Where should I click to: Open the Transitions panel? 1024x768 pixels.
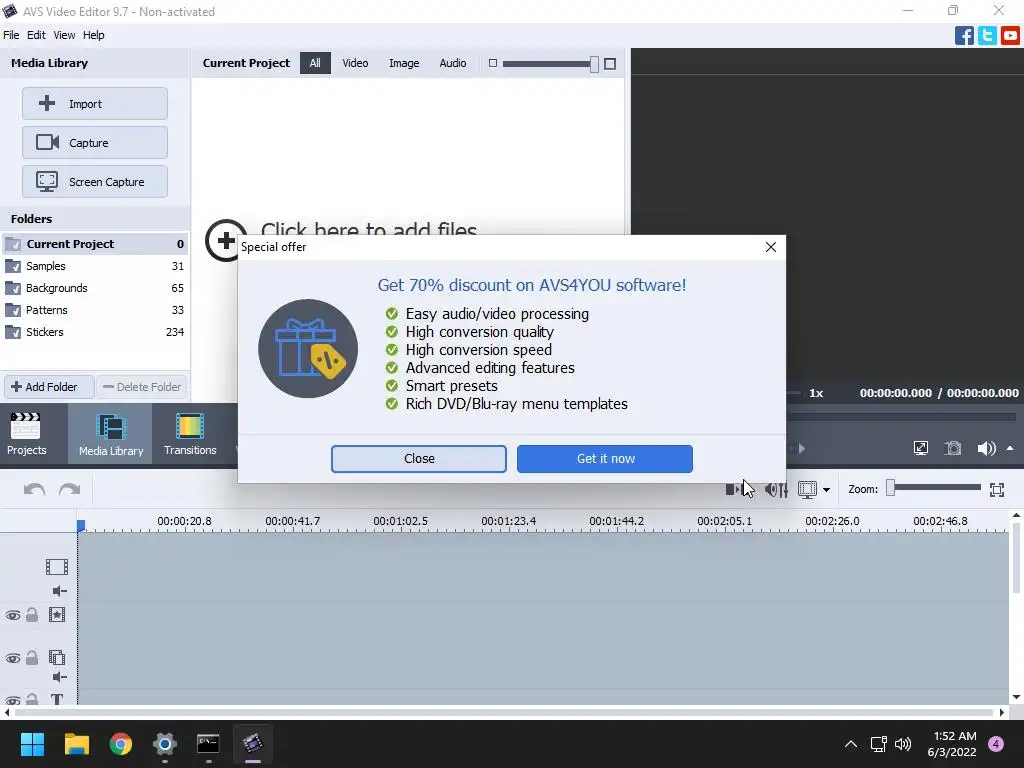pyautogui.click(x=190, y=434)
